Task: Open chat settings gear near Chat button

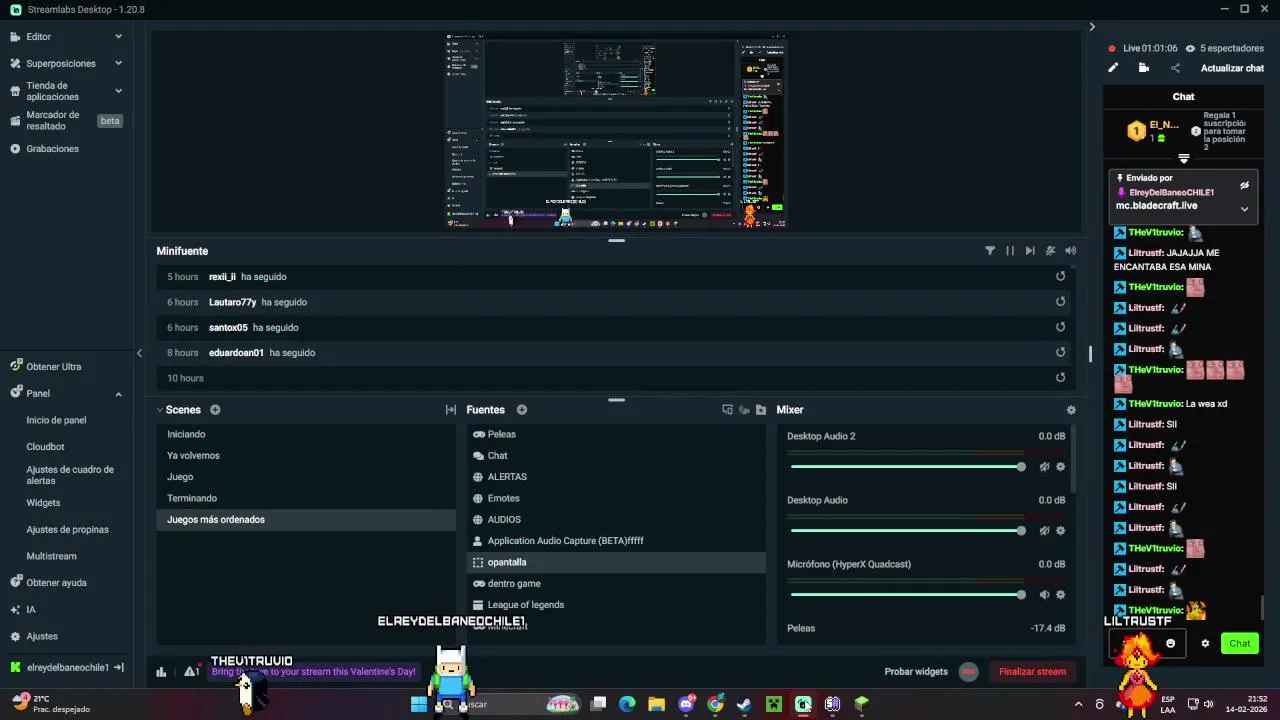Action: click(x=1205, y=643)
